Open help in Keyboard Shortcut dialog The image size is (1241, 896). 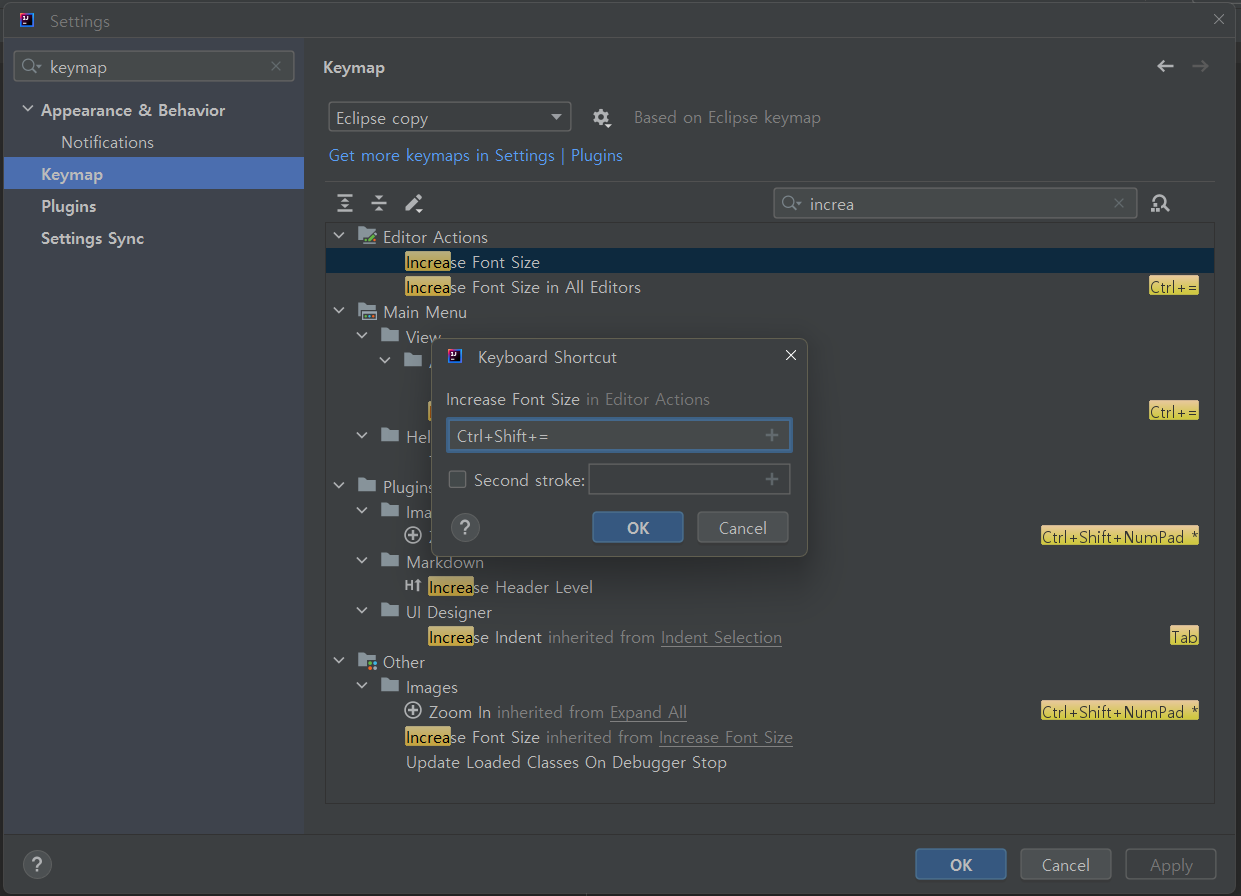[x=466, y=528]
